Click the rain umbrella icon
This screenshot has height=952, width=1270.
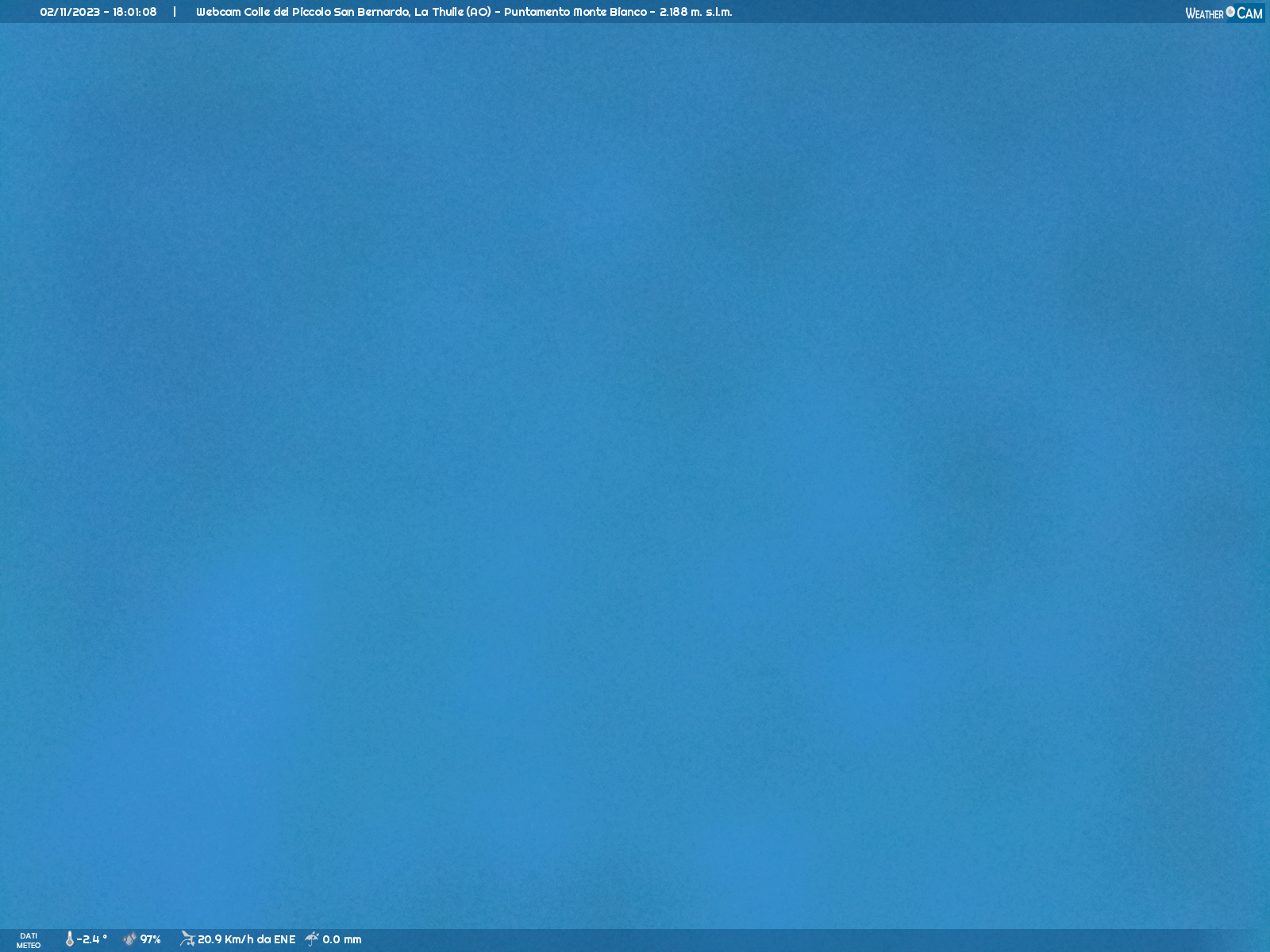(312, 939)
